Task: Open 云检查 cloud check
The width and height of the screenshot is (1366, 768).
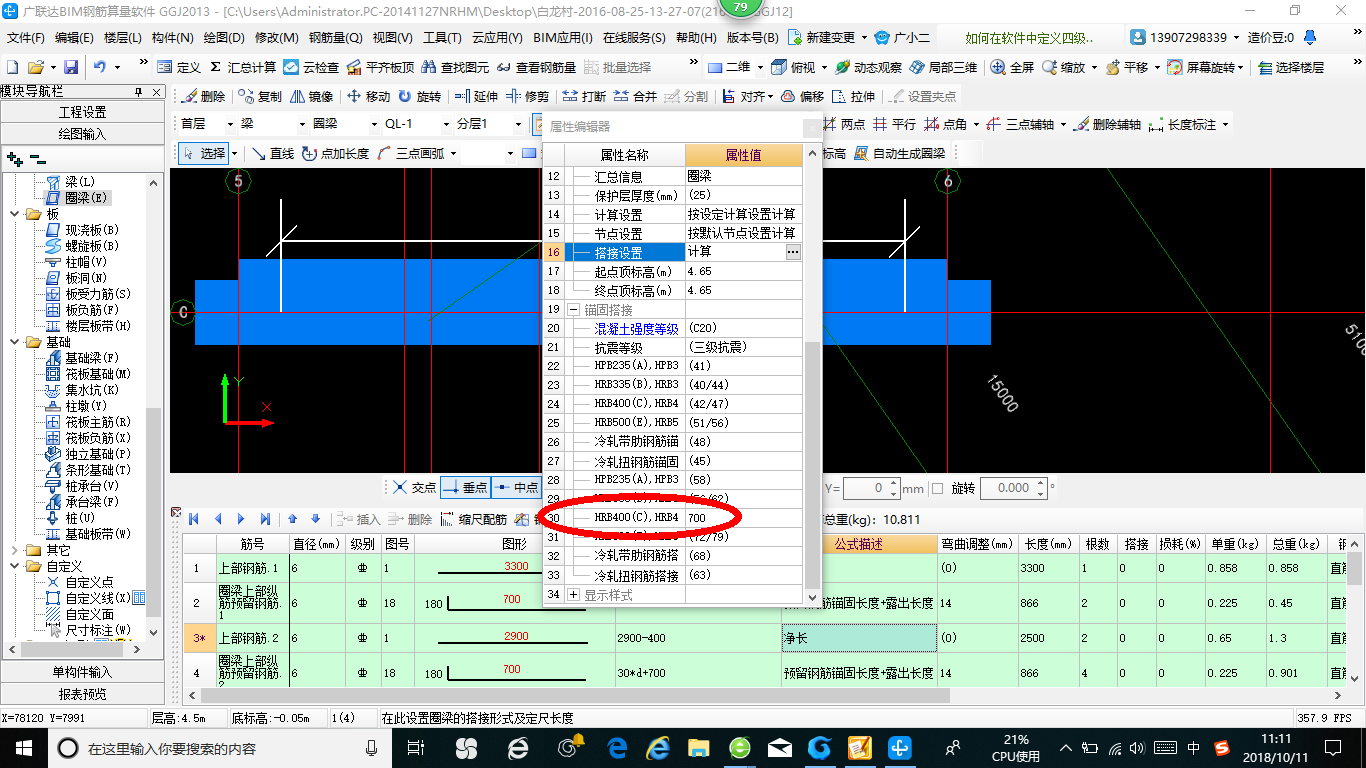Action: tap(311, 67)
